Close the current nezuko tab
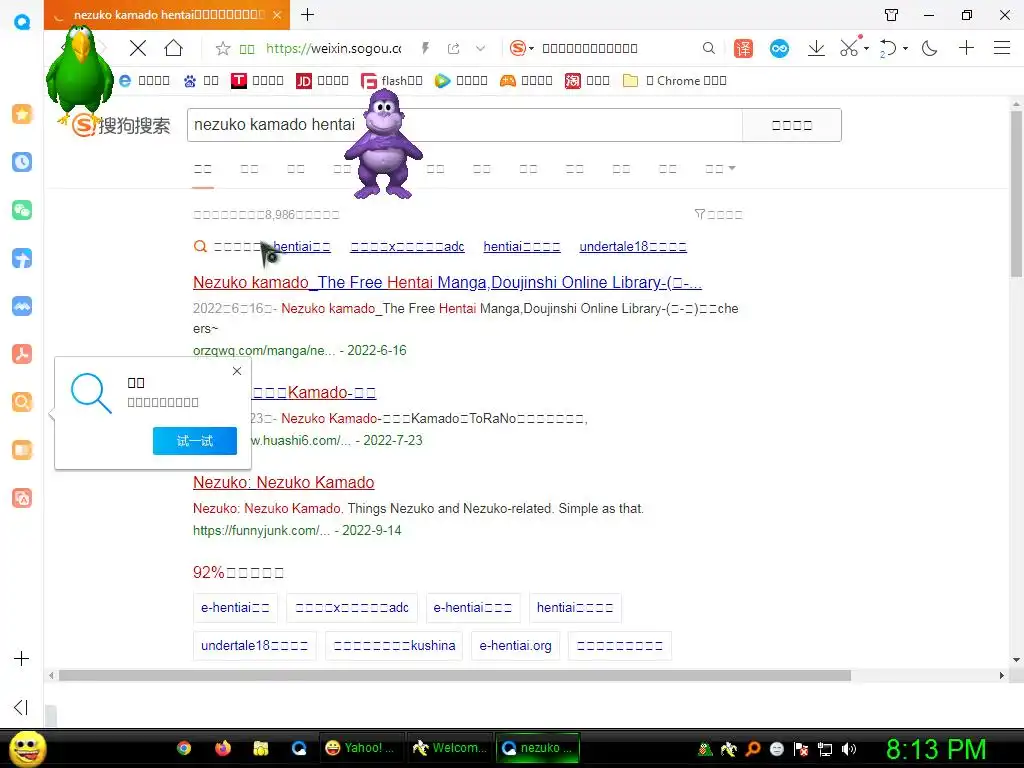Image resolution: width=1024 pixels, height=768 pixels. 277,14
